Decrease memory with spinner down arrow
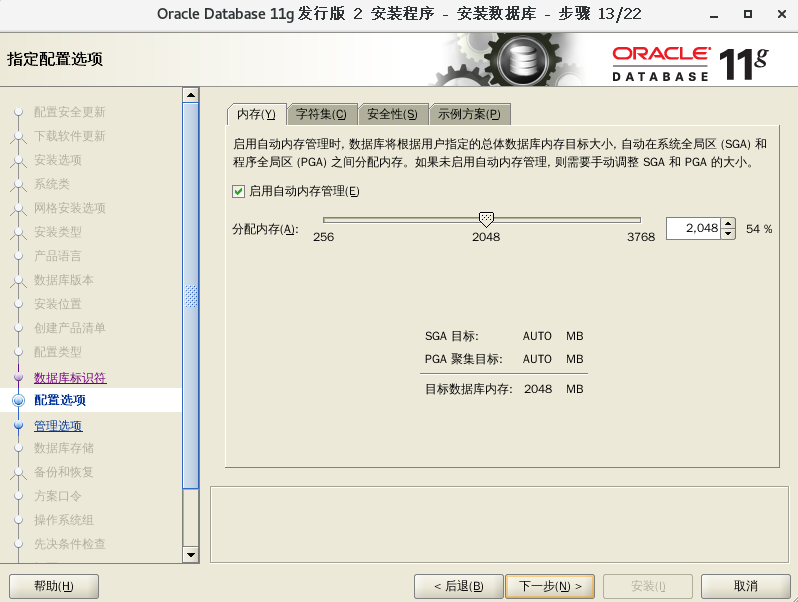 point(728,234)
